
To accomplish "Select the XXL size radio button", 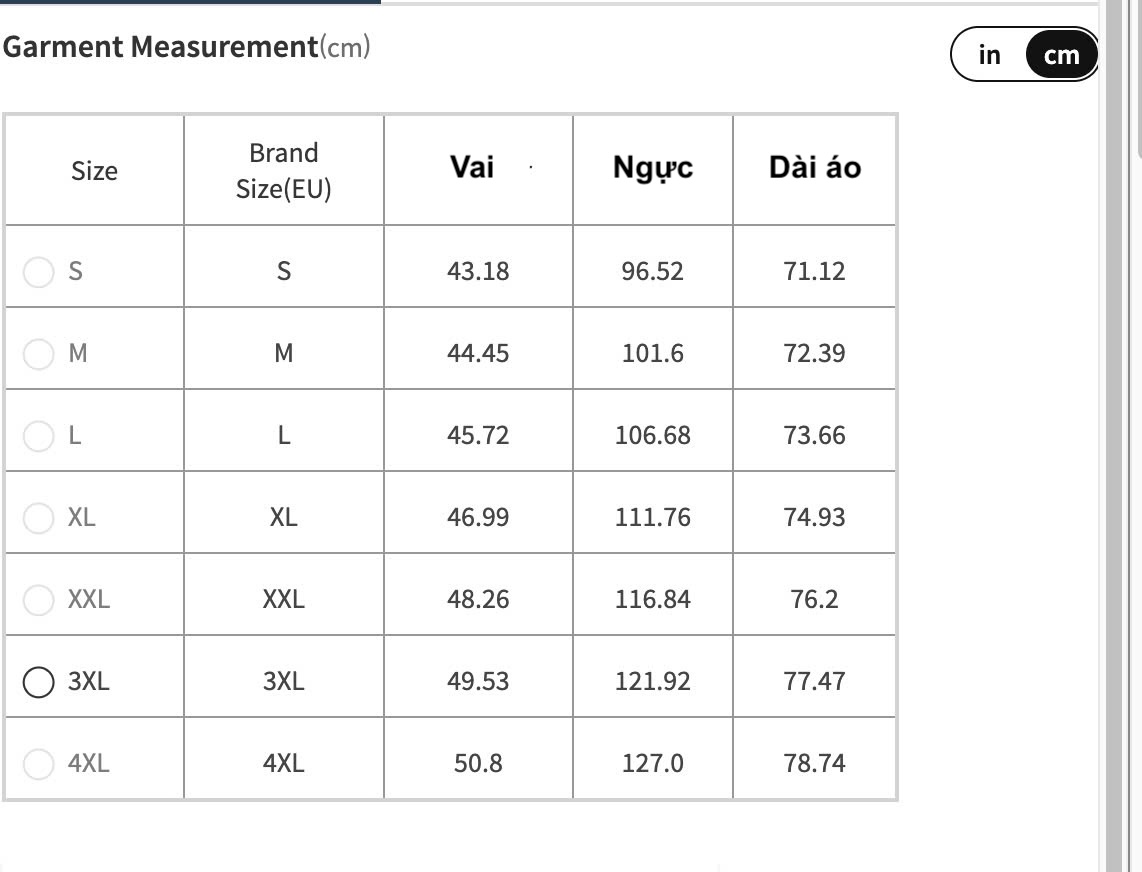I will point(38,599).
